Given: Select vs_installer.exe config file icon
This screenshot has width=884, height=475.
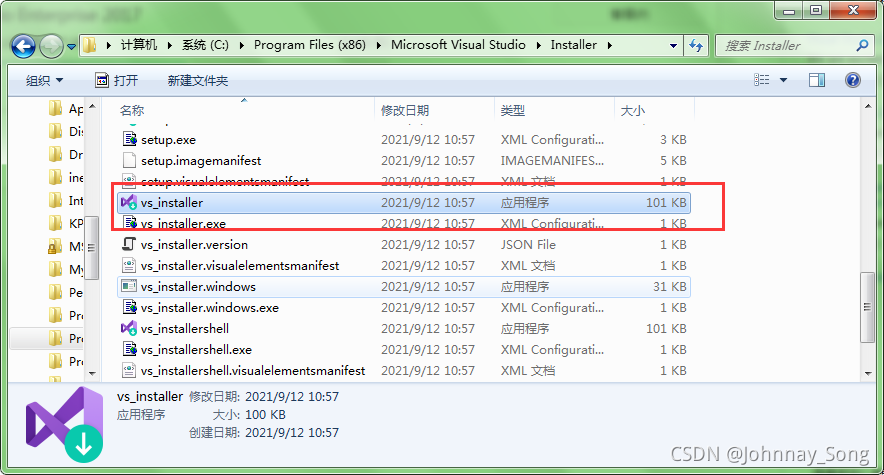Looking at the screenshot, I should coord(130,223).
